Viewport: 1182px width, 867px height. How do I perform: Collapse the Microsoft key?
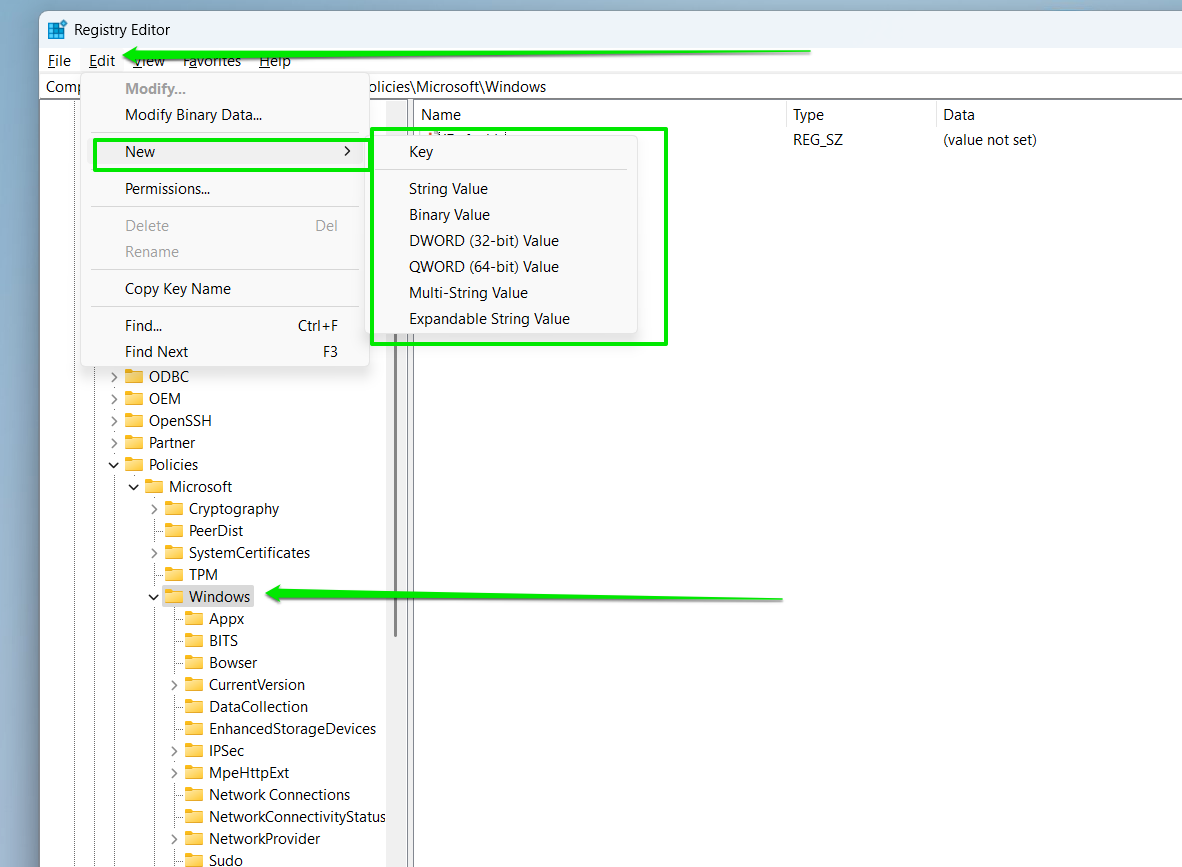point(133,487)
